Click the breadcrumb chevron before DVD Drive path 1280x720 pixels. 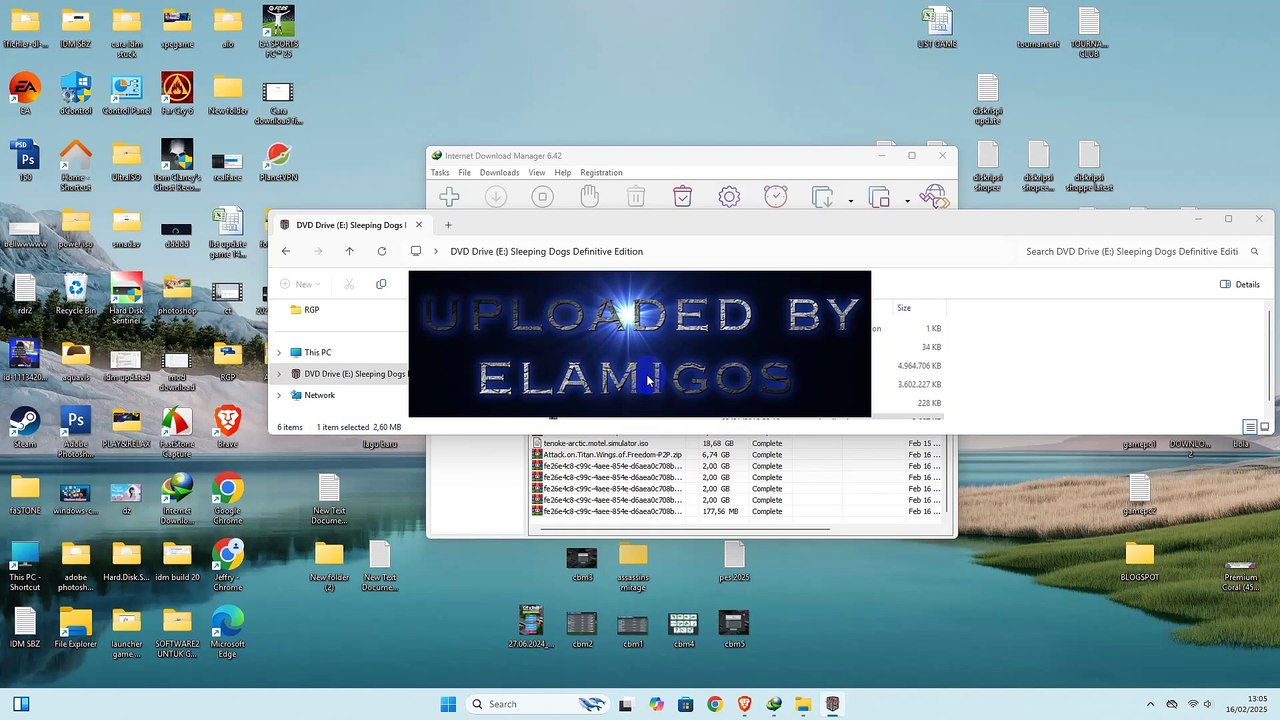pos(436,251)
